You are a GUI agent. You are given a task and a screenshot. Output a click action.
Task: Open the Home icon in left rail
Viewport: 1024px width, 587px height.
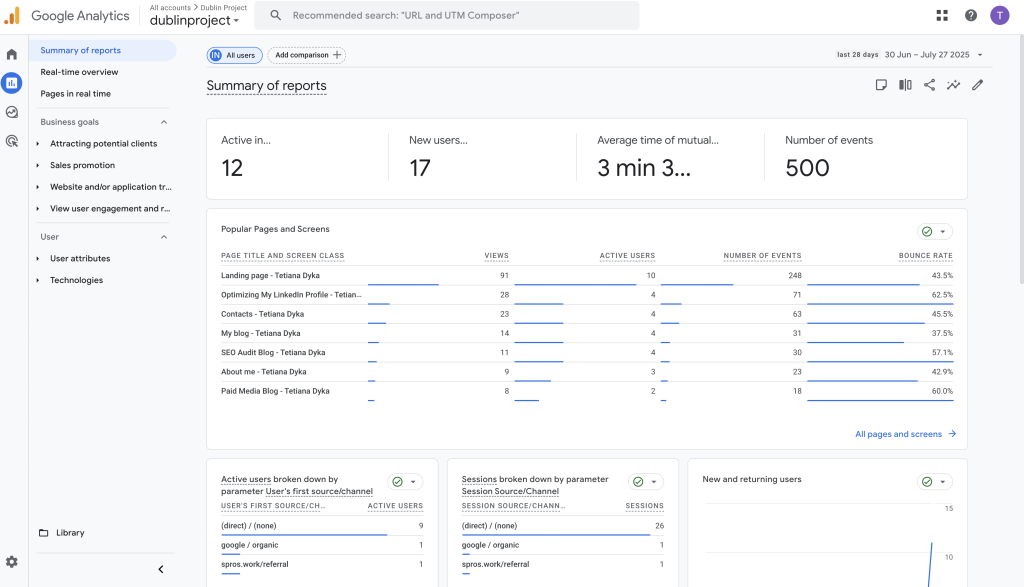click(x=12, y=54)
